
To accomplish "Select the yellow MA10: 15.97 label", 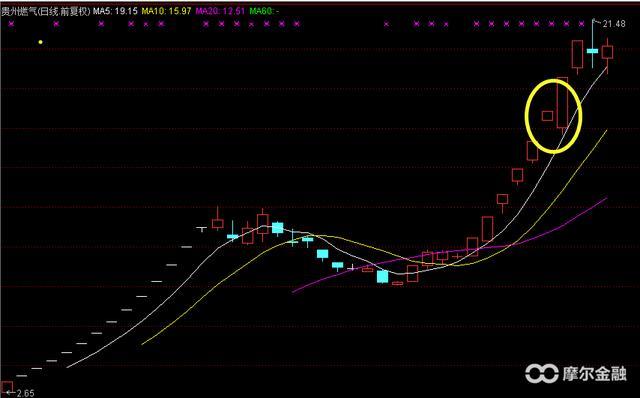I will coord(166,11).
